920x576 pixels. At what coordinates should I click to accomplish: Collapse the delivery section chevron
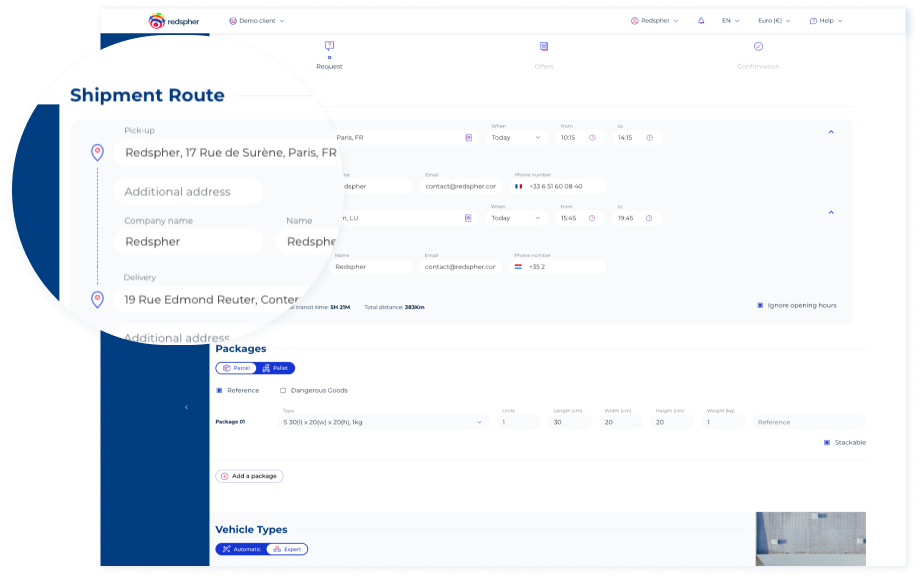[x=831, y=212]
